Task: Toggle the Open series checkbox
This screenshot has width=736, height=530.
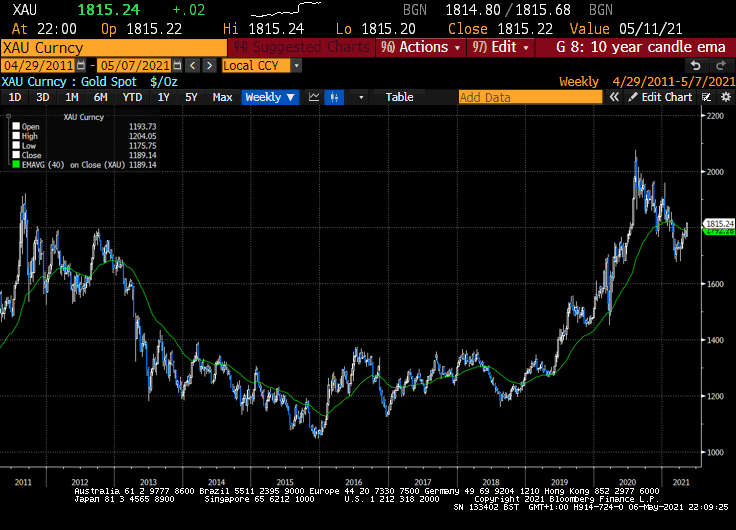Action: pos(16,126)
